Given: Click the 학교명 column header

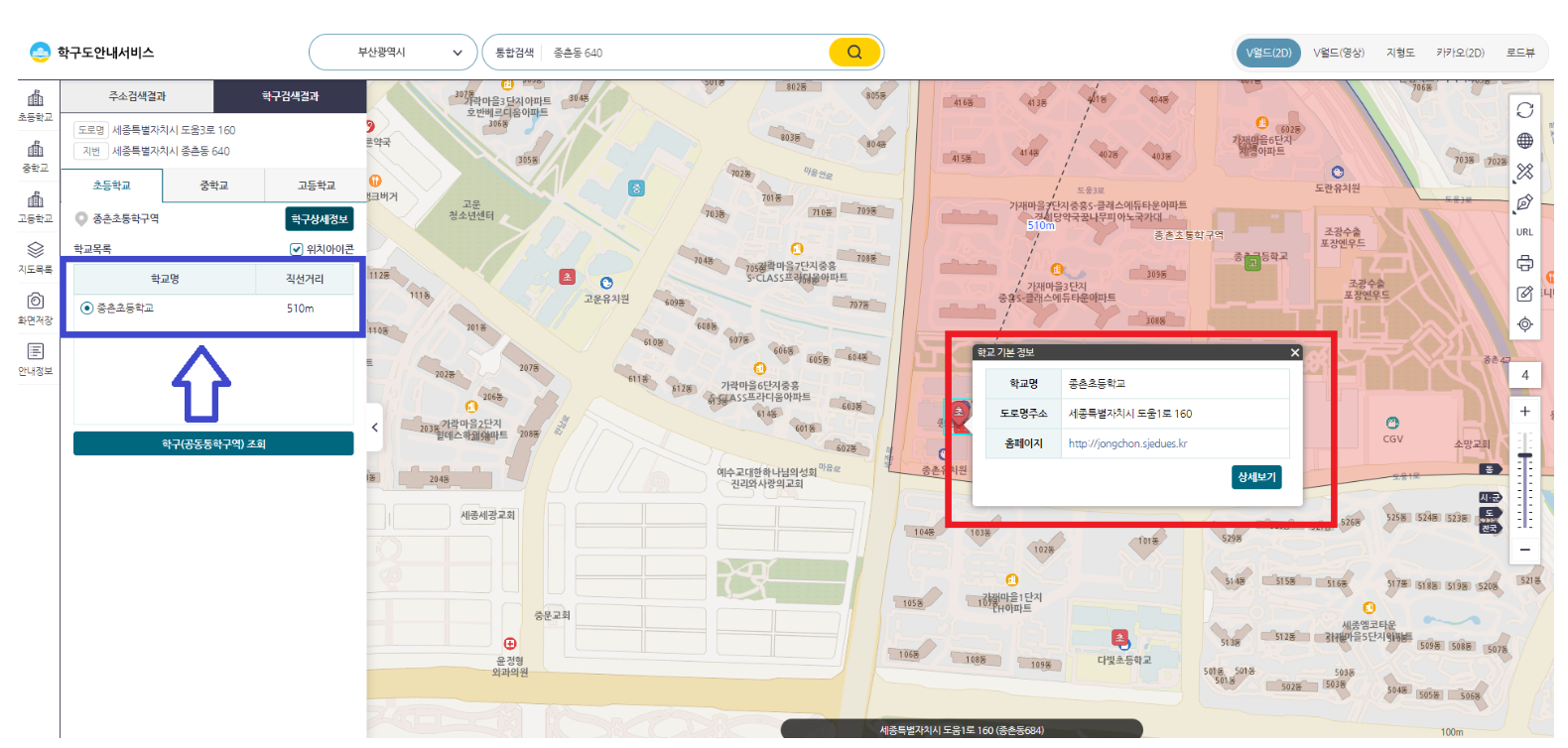Looking at the screenshot, I should pyautogui.click(x=165, y=279).
